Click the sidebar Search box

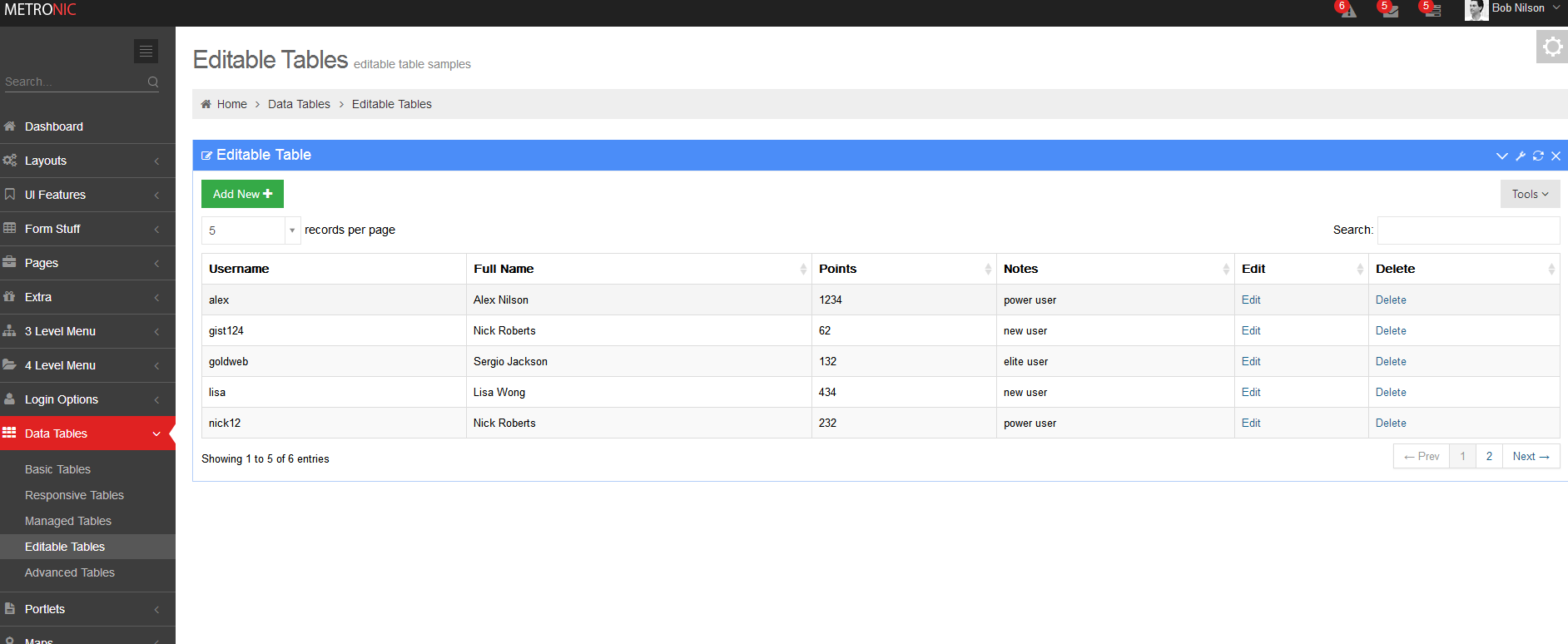point(75,82)
